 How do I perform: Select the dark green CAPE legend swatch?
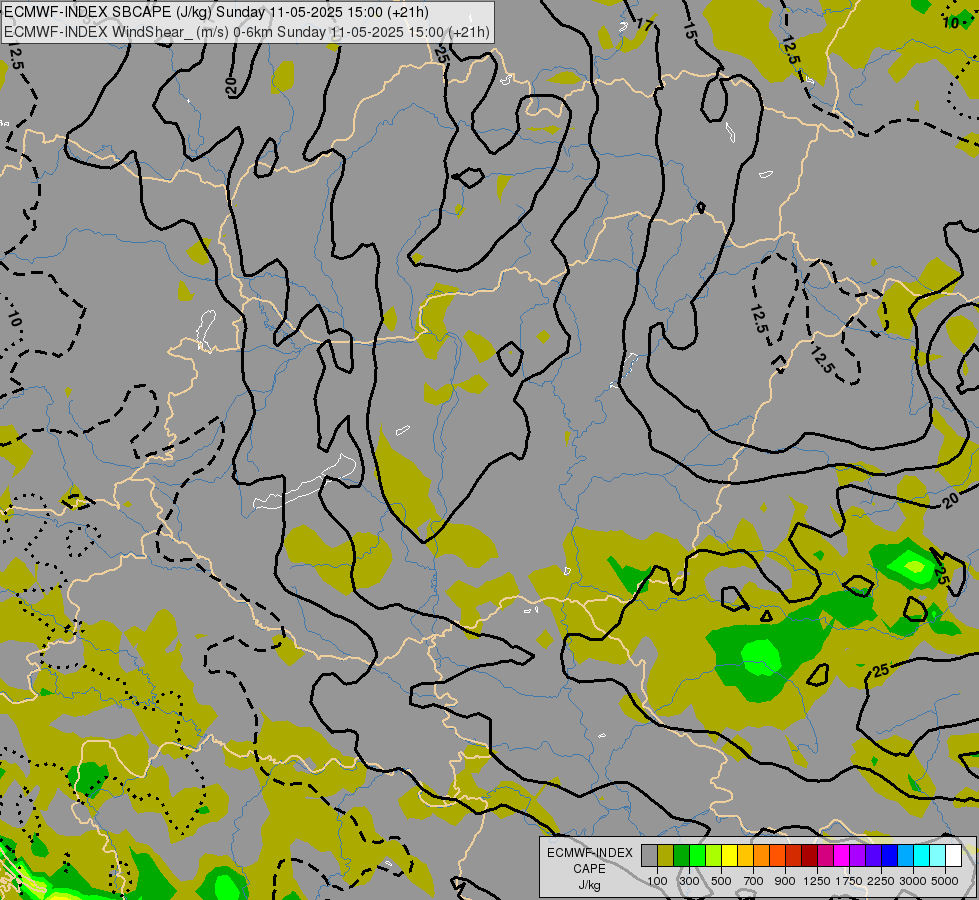coord(681,855)
